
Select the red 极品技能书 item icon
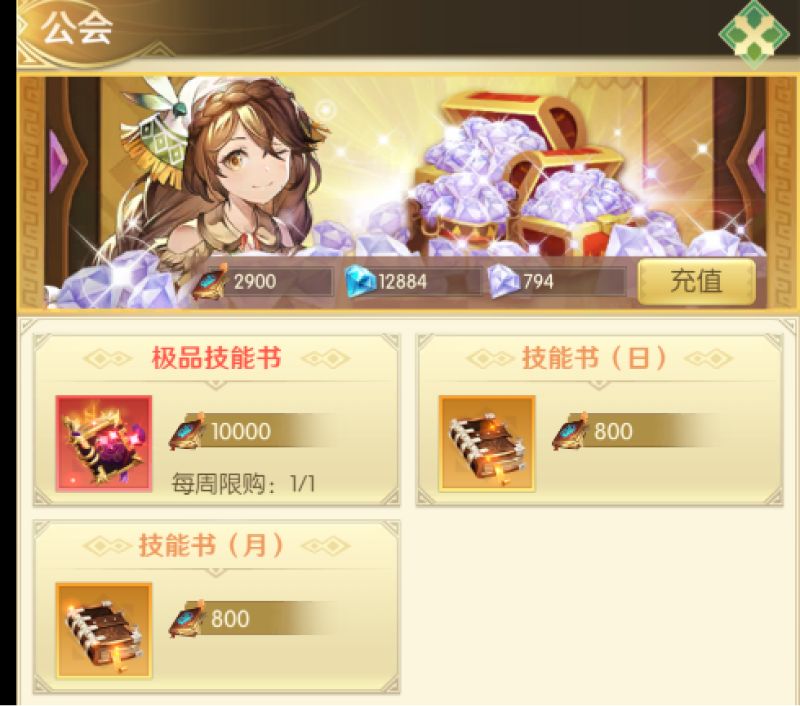click(x=104, y=443)
